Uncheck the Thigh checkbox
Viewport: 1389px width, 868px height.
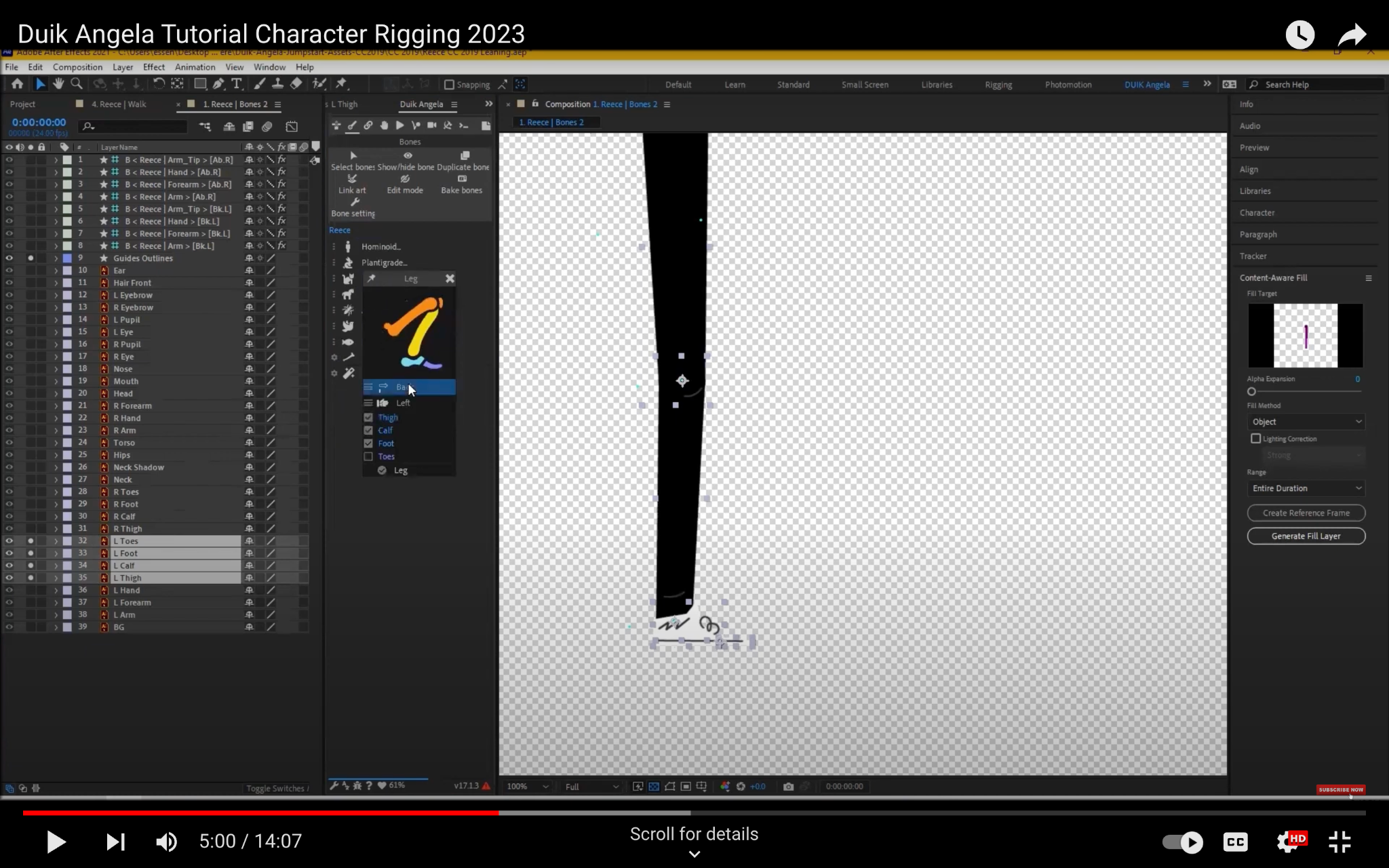368,418
